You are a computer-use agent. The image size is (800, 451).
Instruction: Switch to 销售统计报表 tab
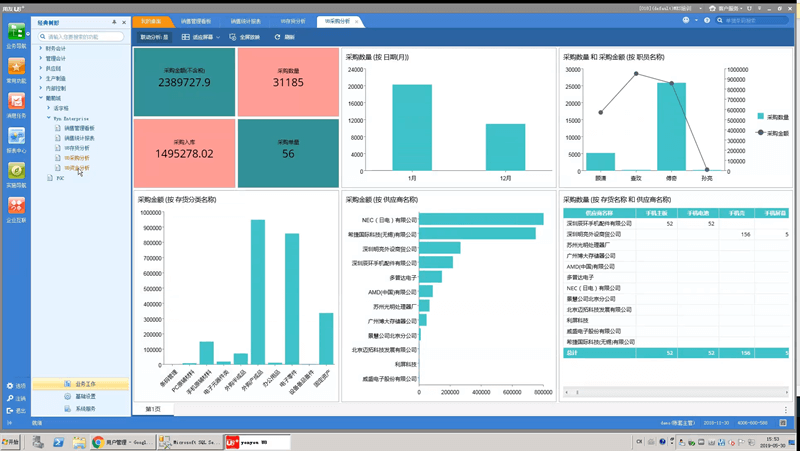pyautogui.click(x=245, y=21)
